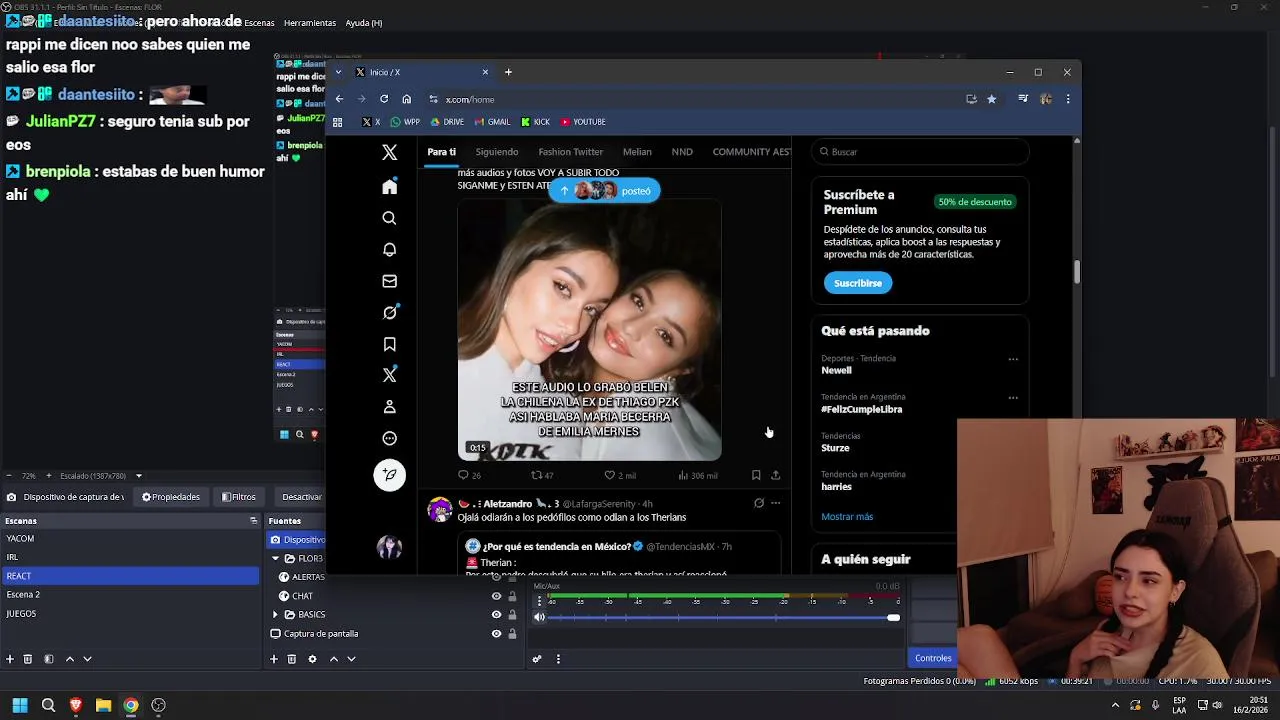Open options for Newell trend
1280x720 pixels.
point(1013,359)
